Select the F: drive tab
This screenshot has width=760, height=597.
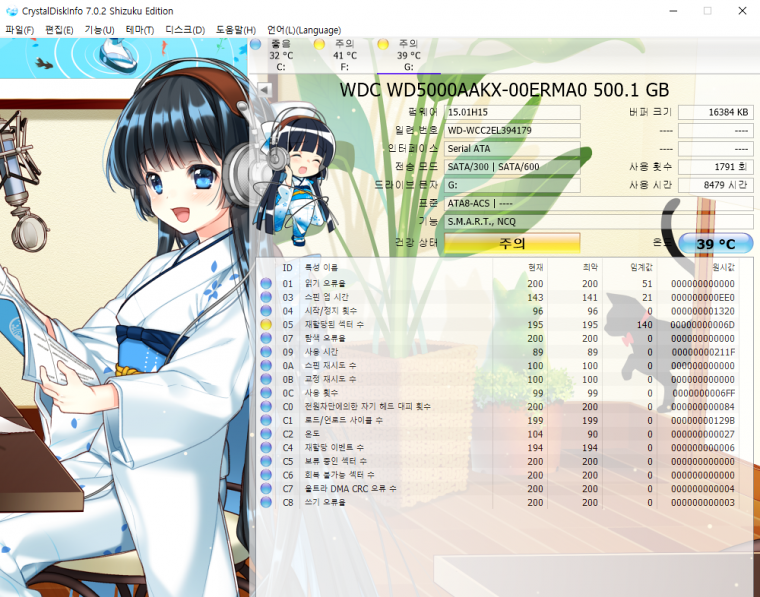pyautogui.click(x=345, y=56)
